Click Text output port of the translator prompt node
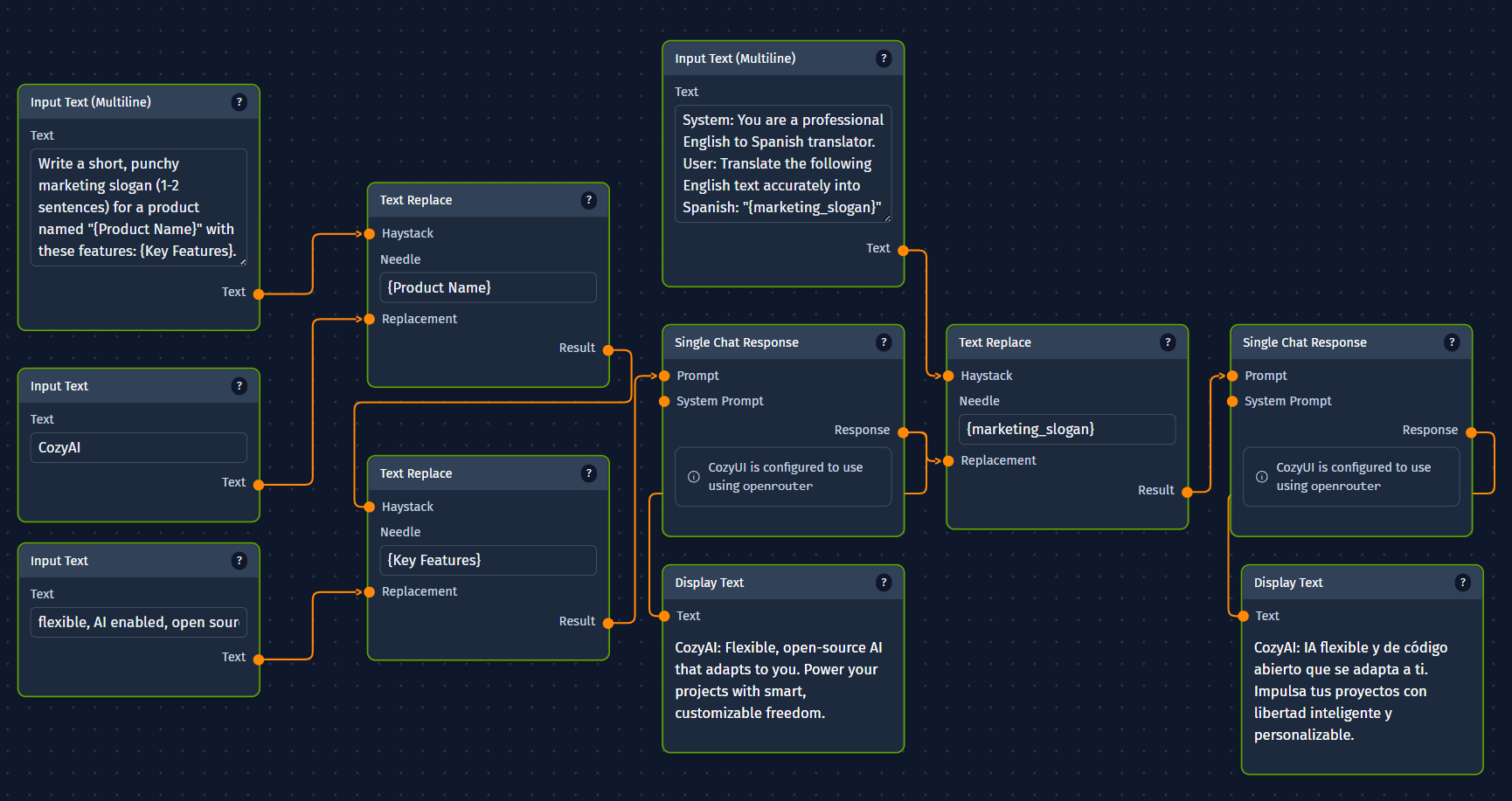1512x801 pixels. click(x=904, y=251)
